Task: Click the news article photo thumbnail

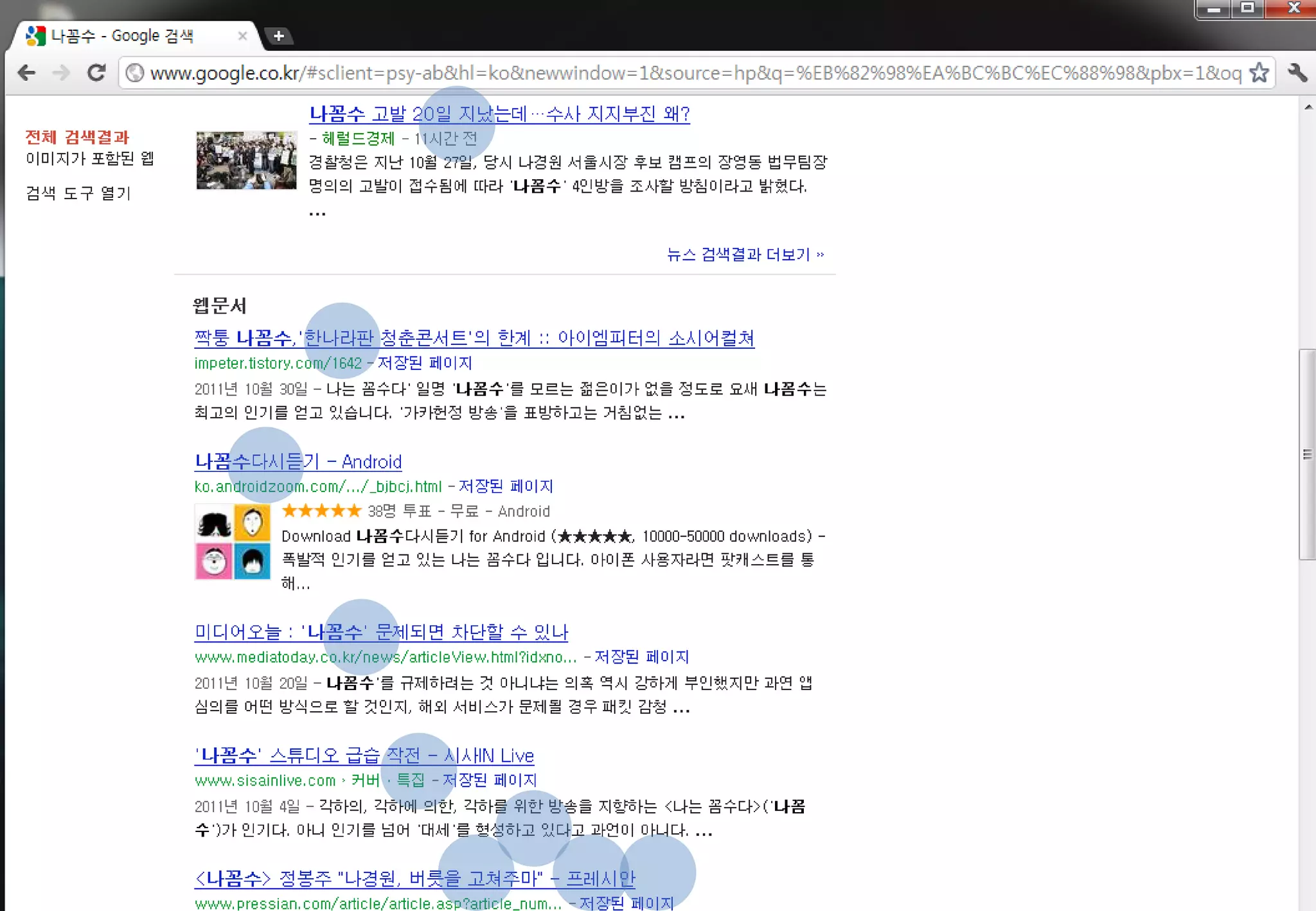Action: pyautogui.click(x=246, y=161)
